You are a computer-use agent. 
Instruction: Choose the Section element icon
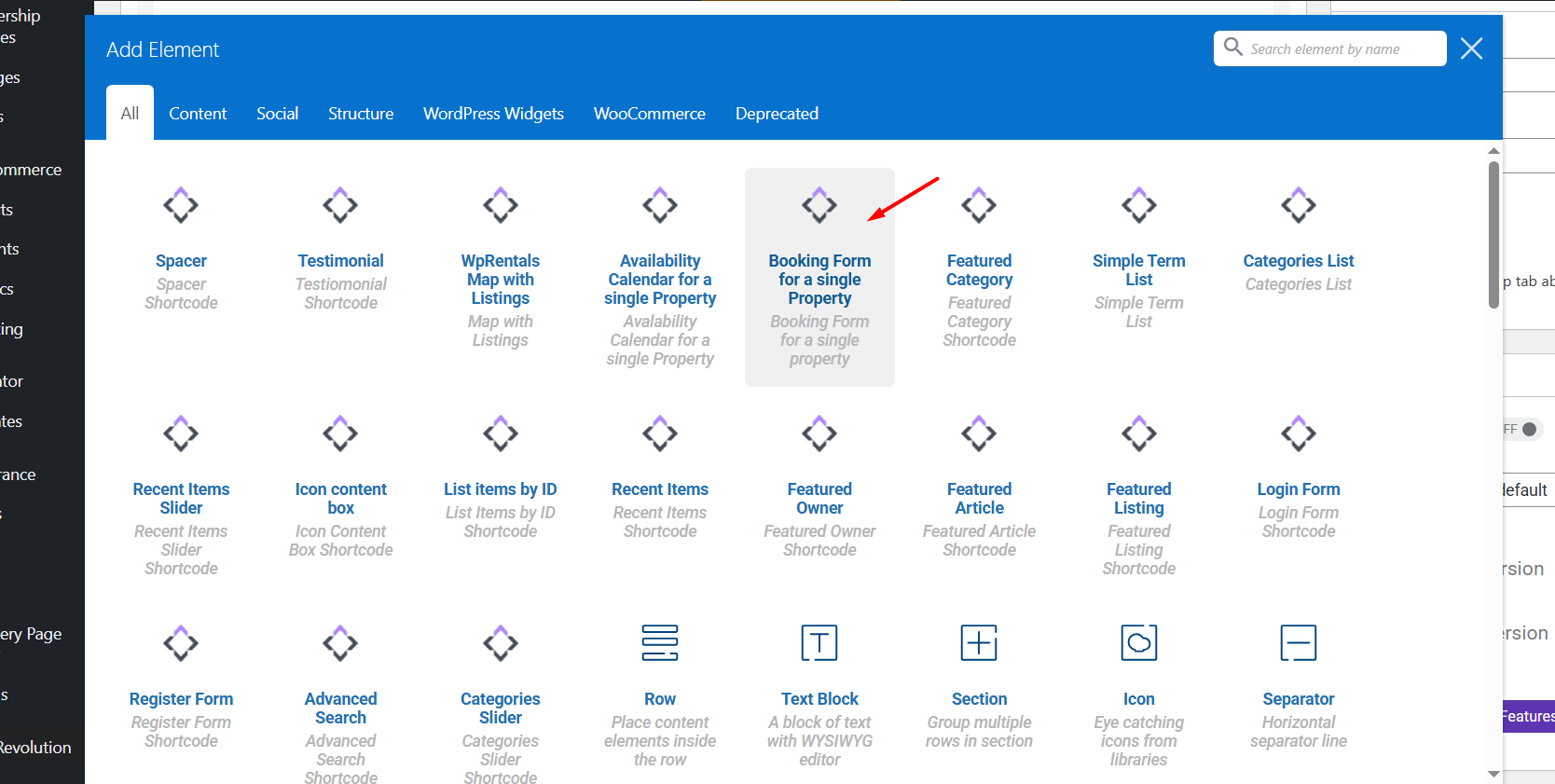pos(979,643)
